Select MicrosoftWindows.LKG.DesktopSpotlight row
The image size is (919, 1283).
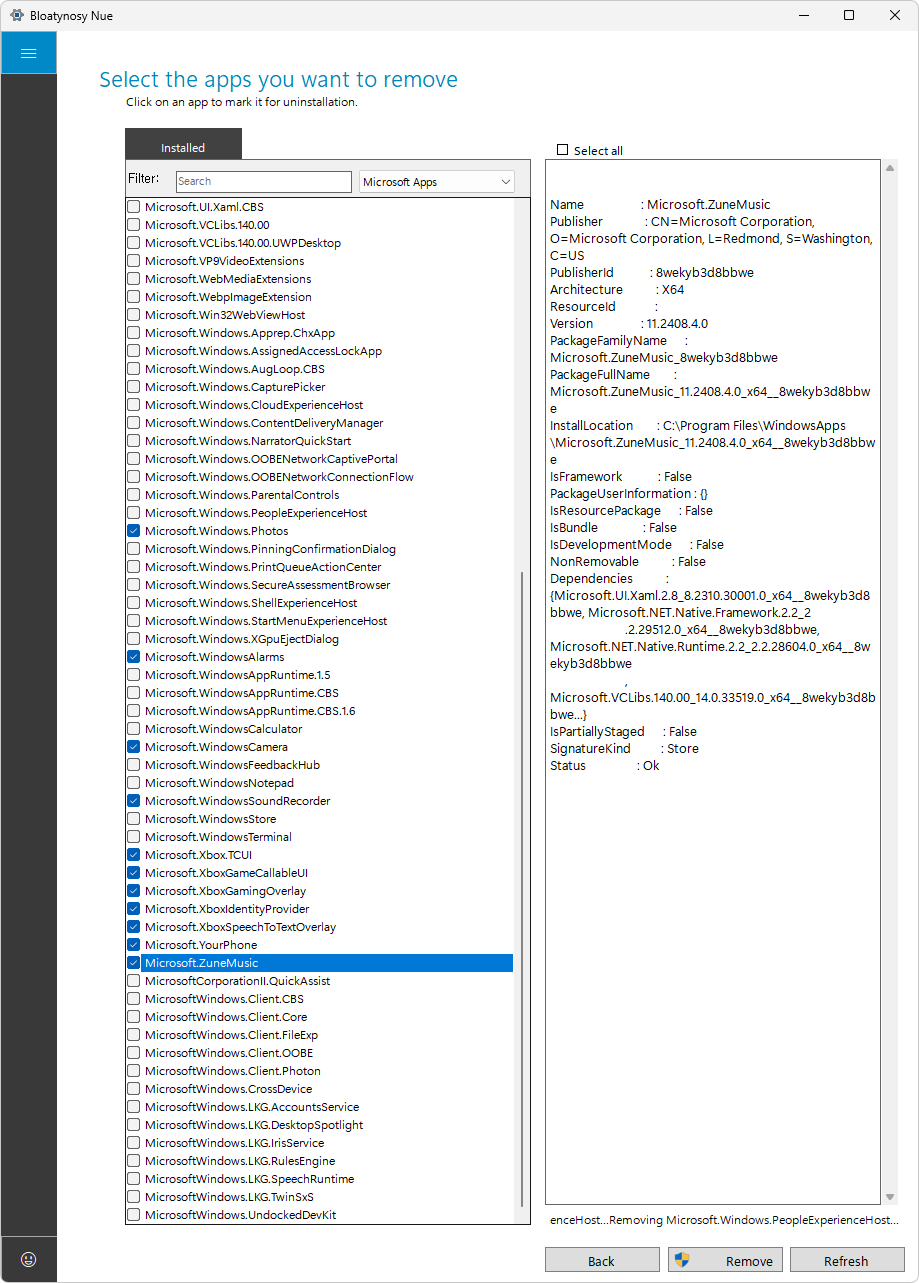pos(319,1125)
